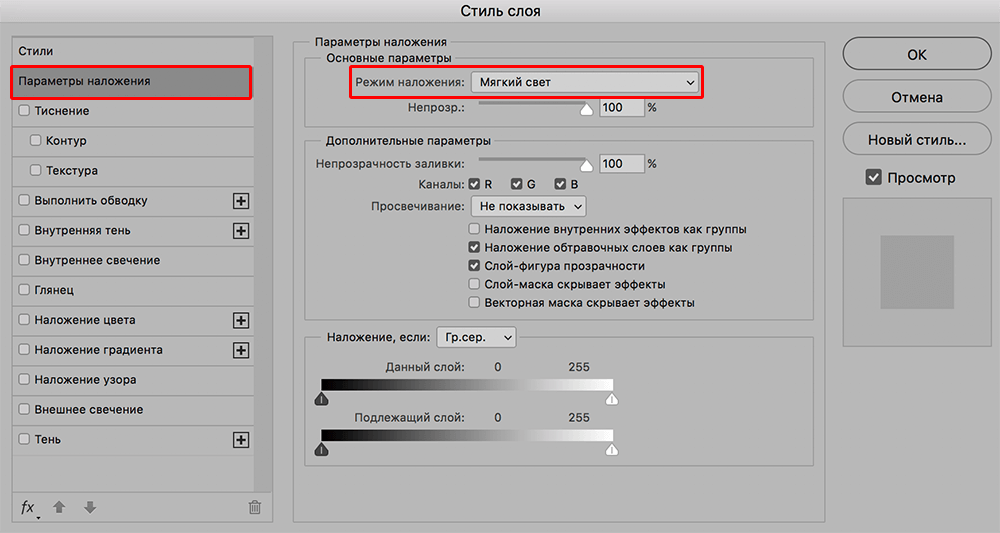Click Данный слой white slider handle

coord(612,399)
